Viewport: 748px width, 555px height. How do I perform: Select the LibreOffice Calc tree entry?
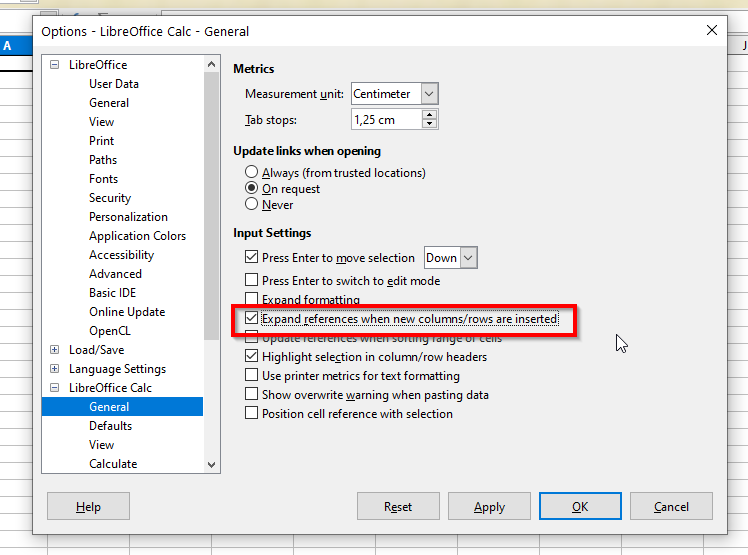click(x=110, y=387)
